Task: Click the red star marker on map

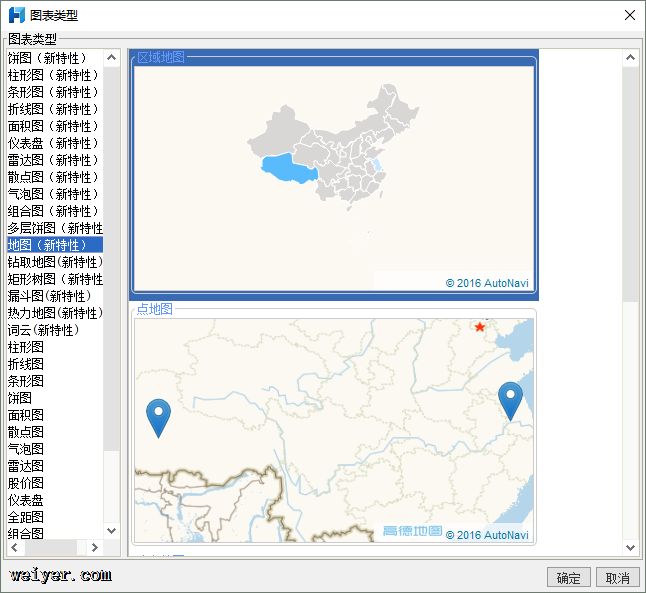Action: [480, 327]
